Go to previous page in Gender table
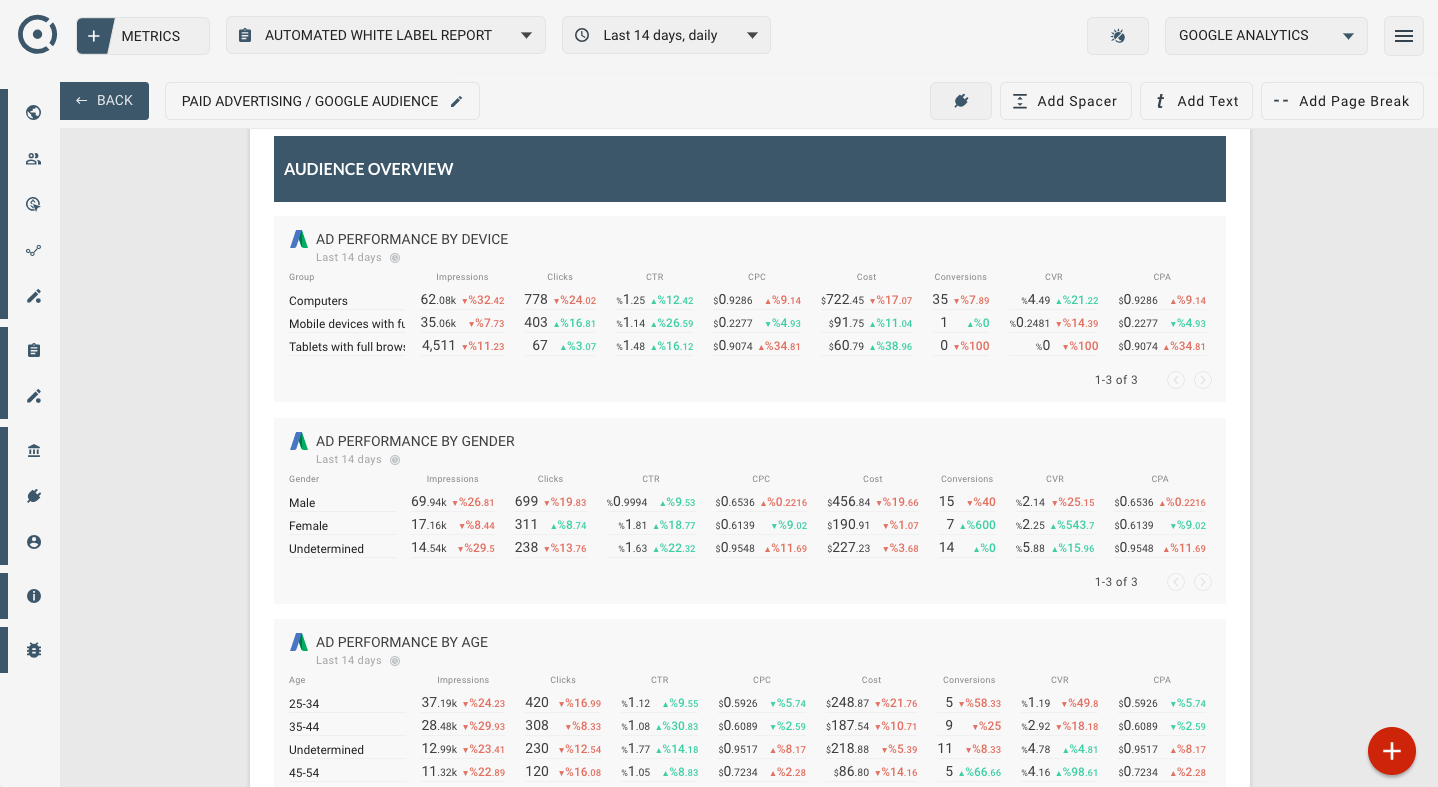This screenshot has width=1438, height=787. pos(1176,582)
